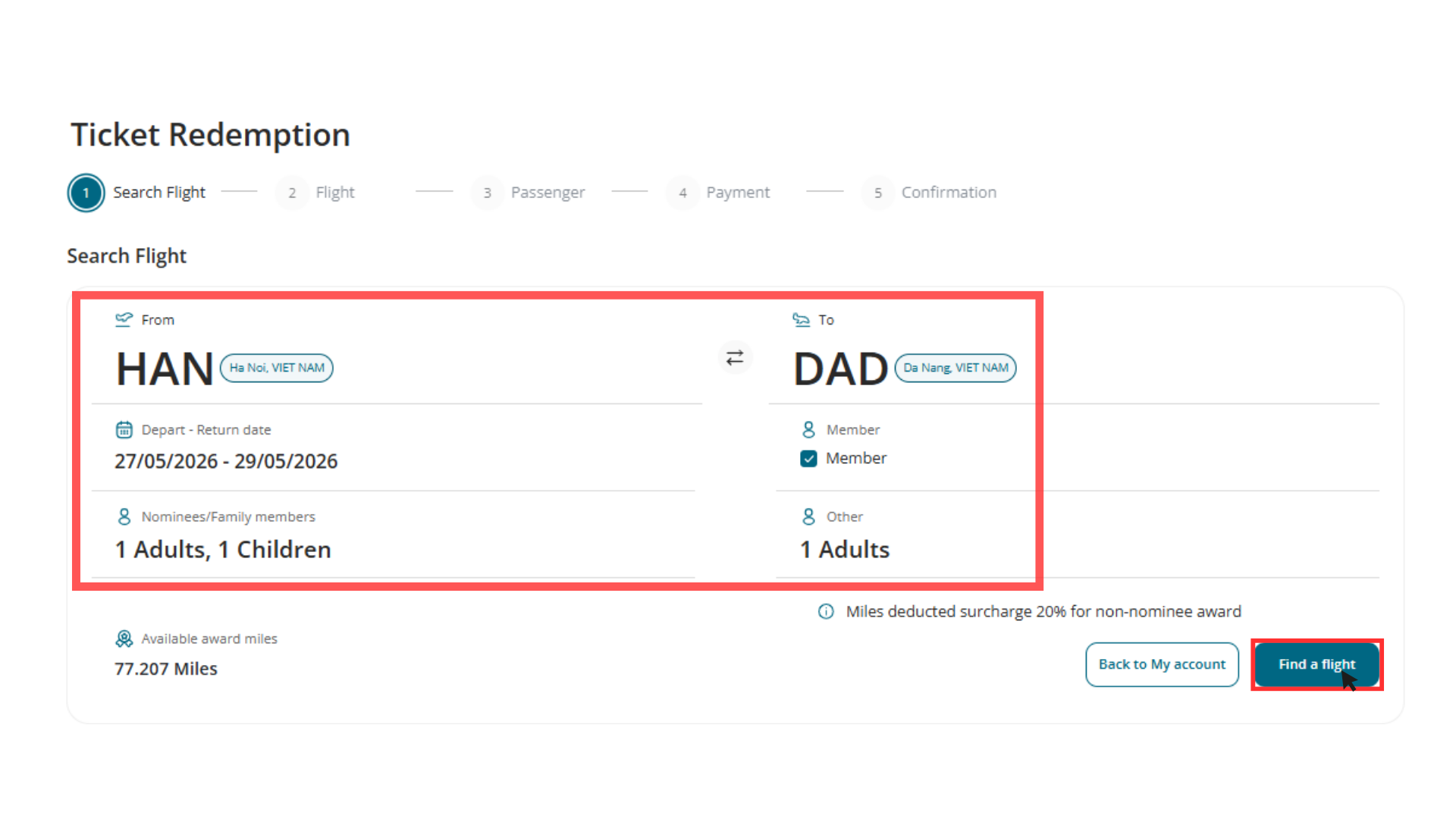Click the award badge icon beside Available award miles

pos(124,639)
